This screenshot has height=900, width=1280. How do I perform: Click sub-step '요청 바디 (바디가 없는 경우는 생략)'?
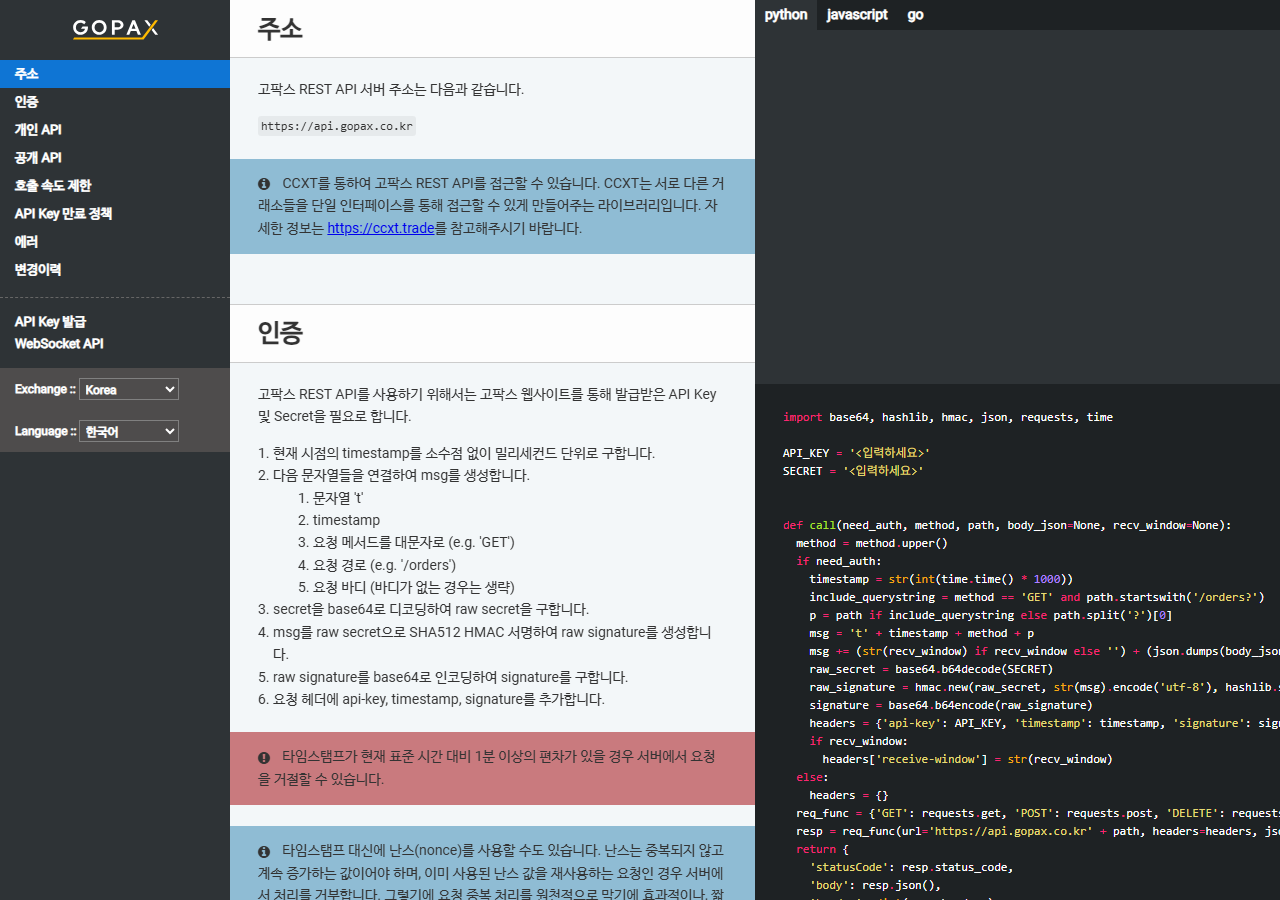[414, 587]
